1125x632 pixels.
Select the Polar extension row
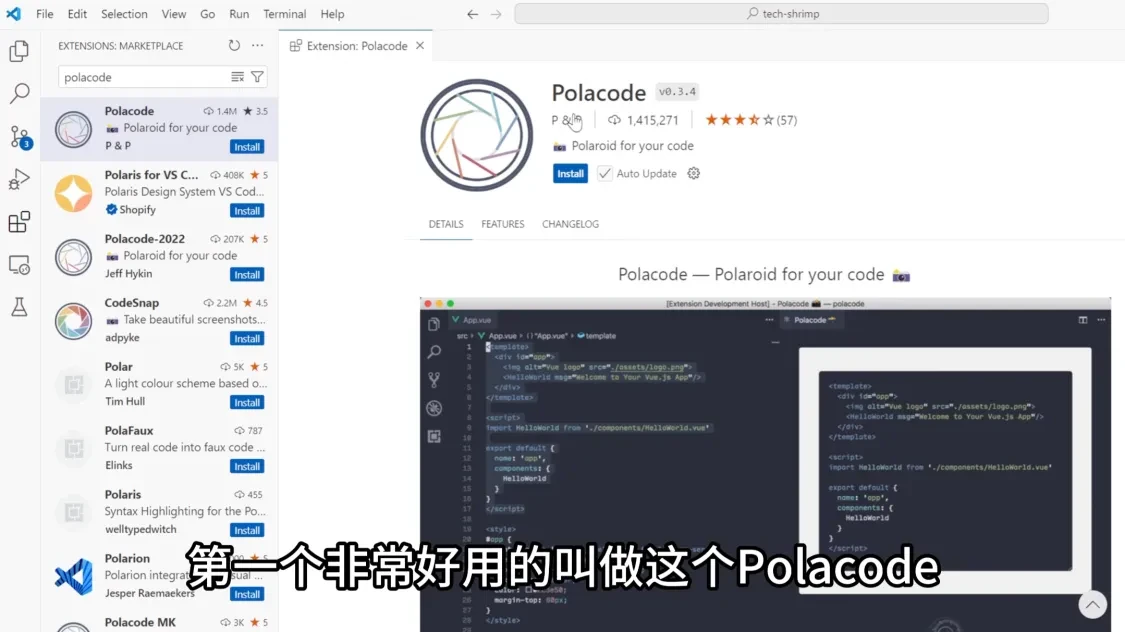point(159,385)
